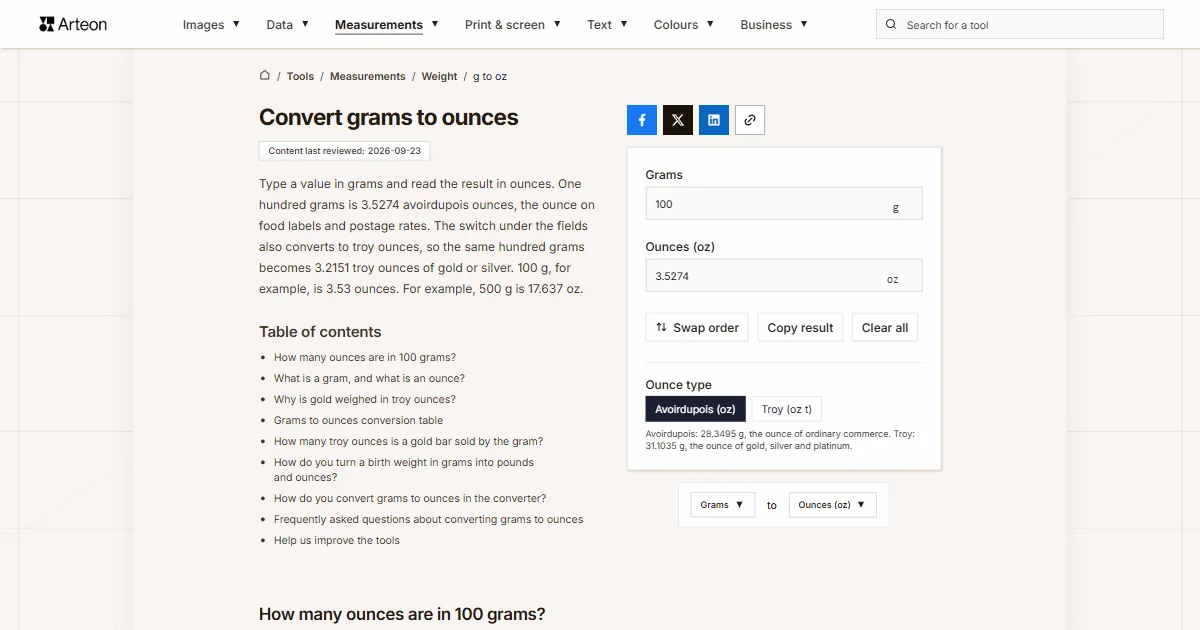Open the Ounces (oz) target unit dropdown
The height and width of the screenshot is (630, 1200).
(x=833, y=505)
